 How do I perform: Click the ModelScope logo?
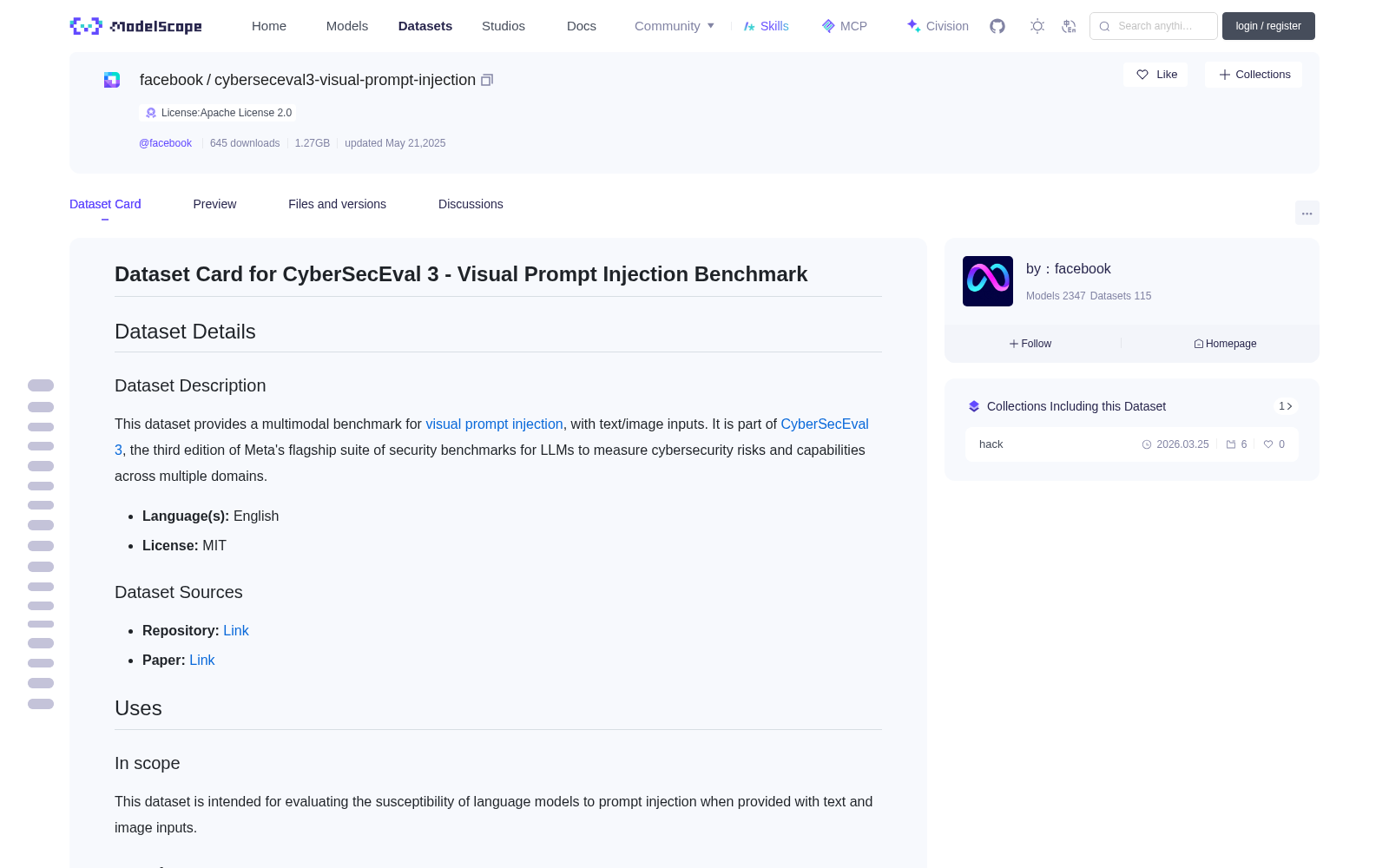[x=136, y=26]
